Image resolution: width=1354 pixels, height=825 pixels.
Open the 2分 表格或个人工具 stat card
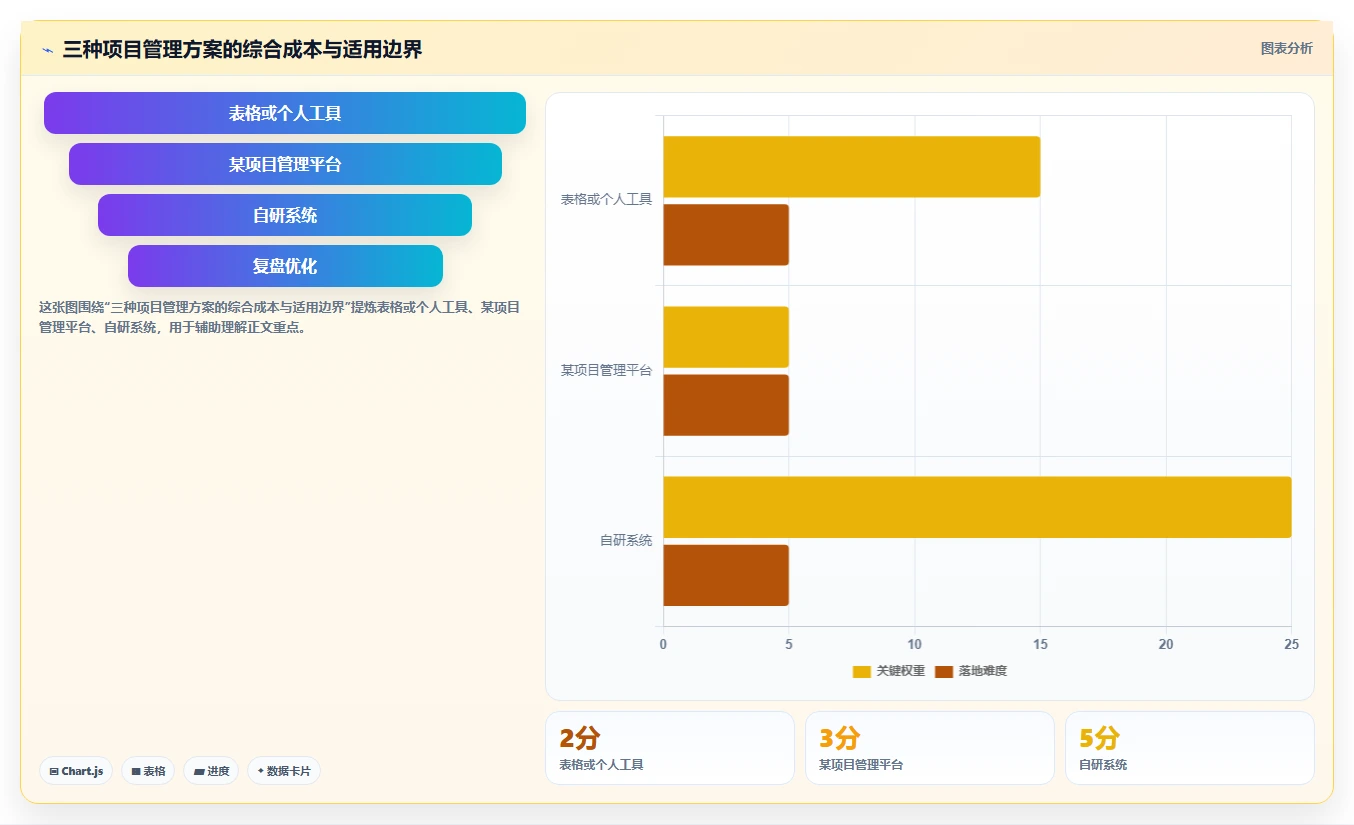tap(670, 748)
